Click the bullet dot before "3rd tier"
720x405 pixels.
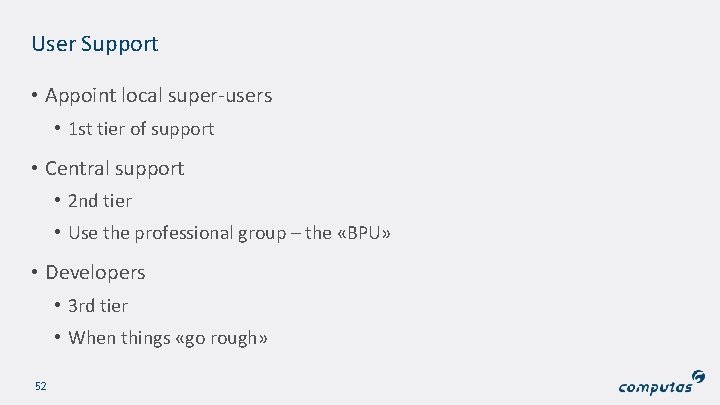click(58, 306)
